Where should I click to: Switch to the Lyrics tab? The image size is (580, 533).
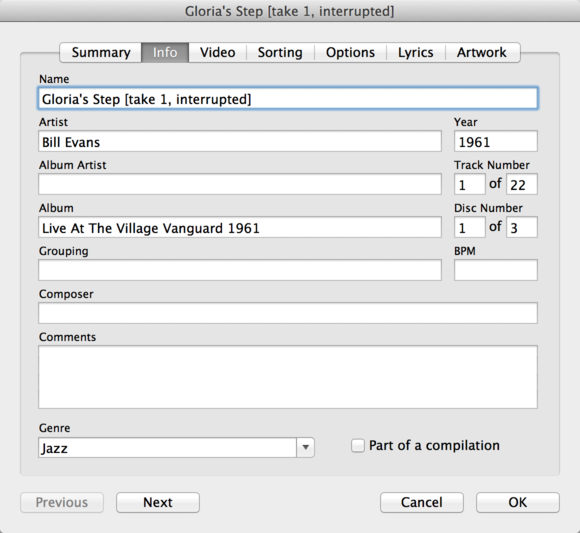click(x=416, y=53)
